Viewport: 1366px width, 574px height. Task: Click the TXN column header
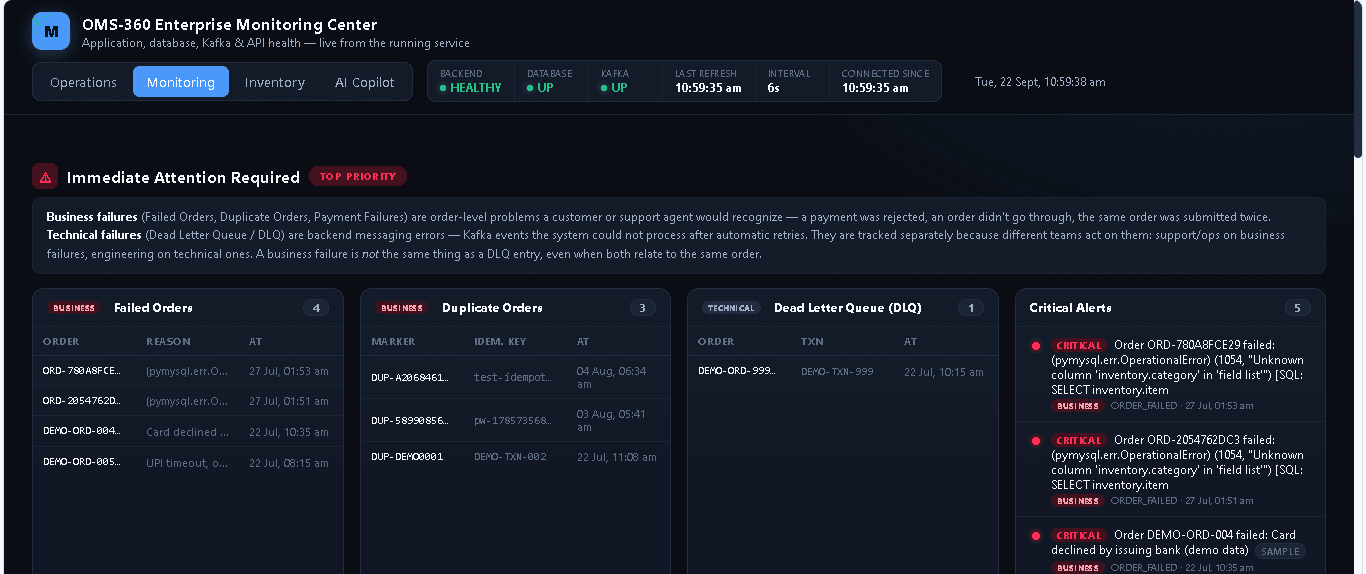click(812, 342)
